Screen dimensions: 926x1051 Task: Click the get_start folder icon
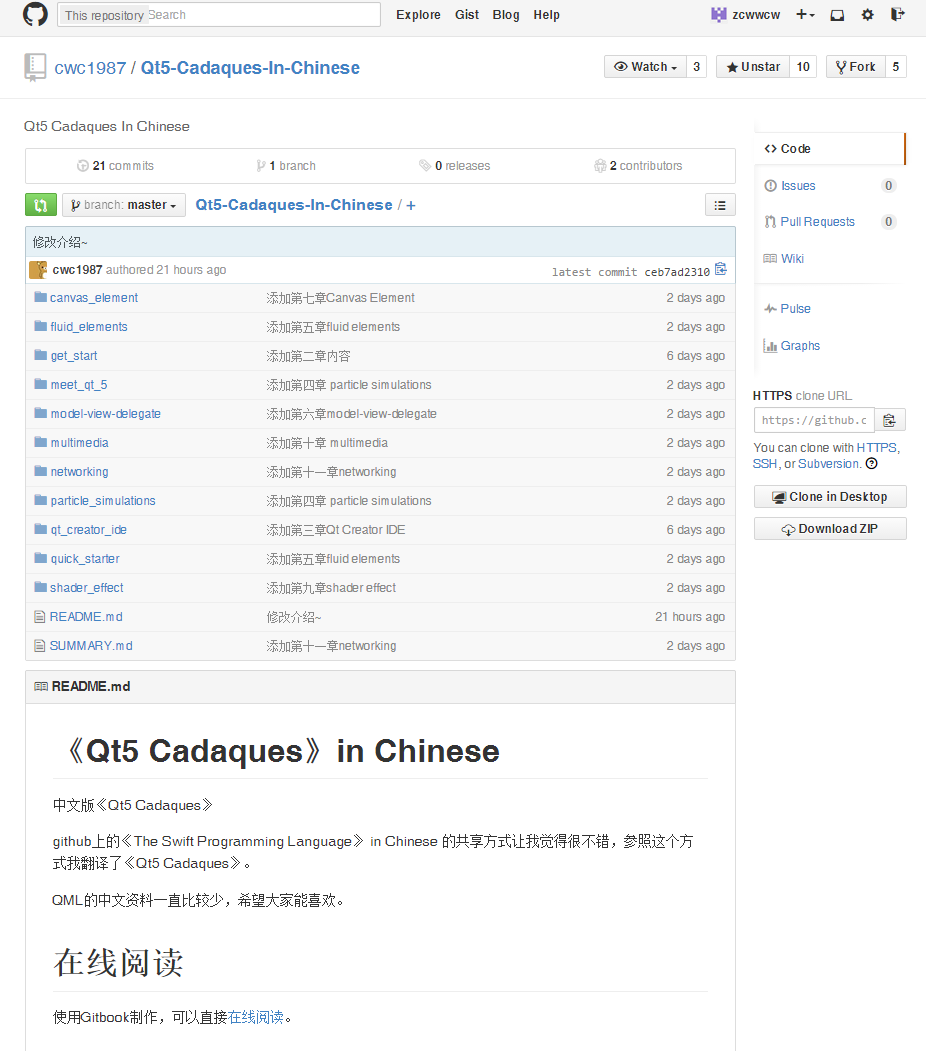[x=41, y=355]
